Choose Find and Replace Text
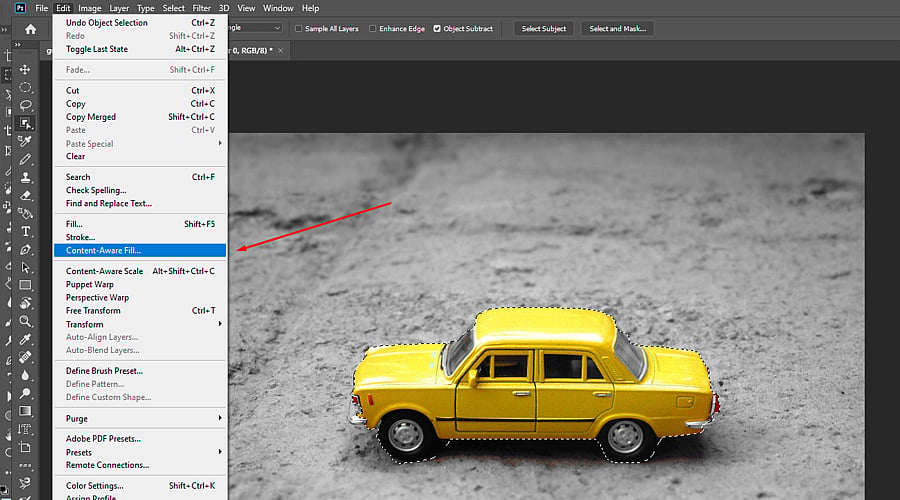The width and height of the screenshot is (900, 500). (x=140, y=203)
